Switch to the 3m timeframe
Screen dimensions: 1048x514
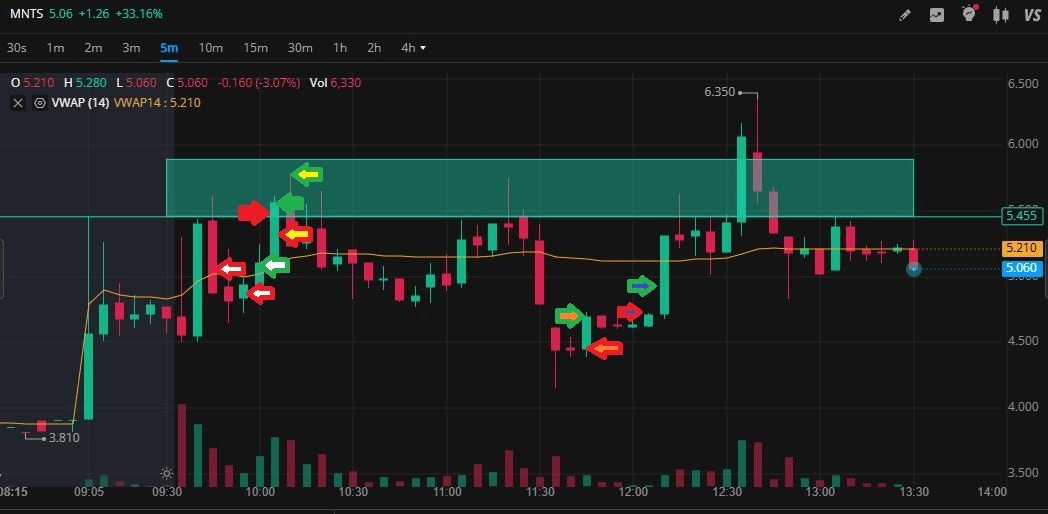tap(131, 47)
